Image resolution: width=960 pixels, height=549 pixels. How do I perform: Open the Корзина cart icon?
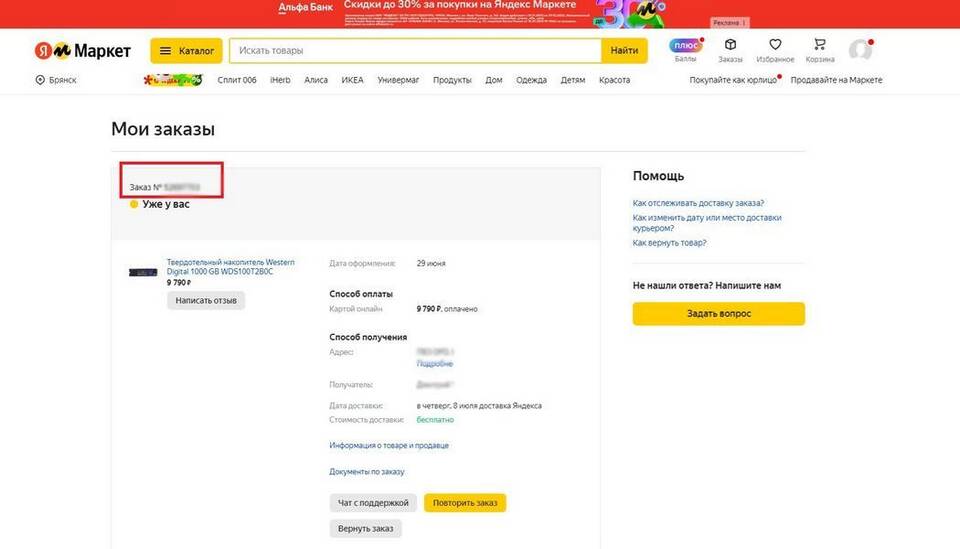[x=820, y=50]
